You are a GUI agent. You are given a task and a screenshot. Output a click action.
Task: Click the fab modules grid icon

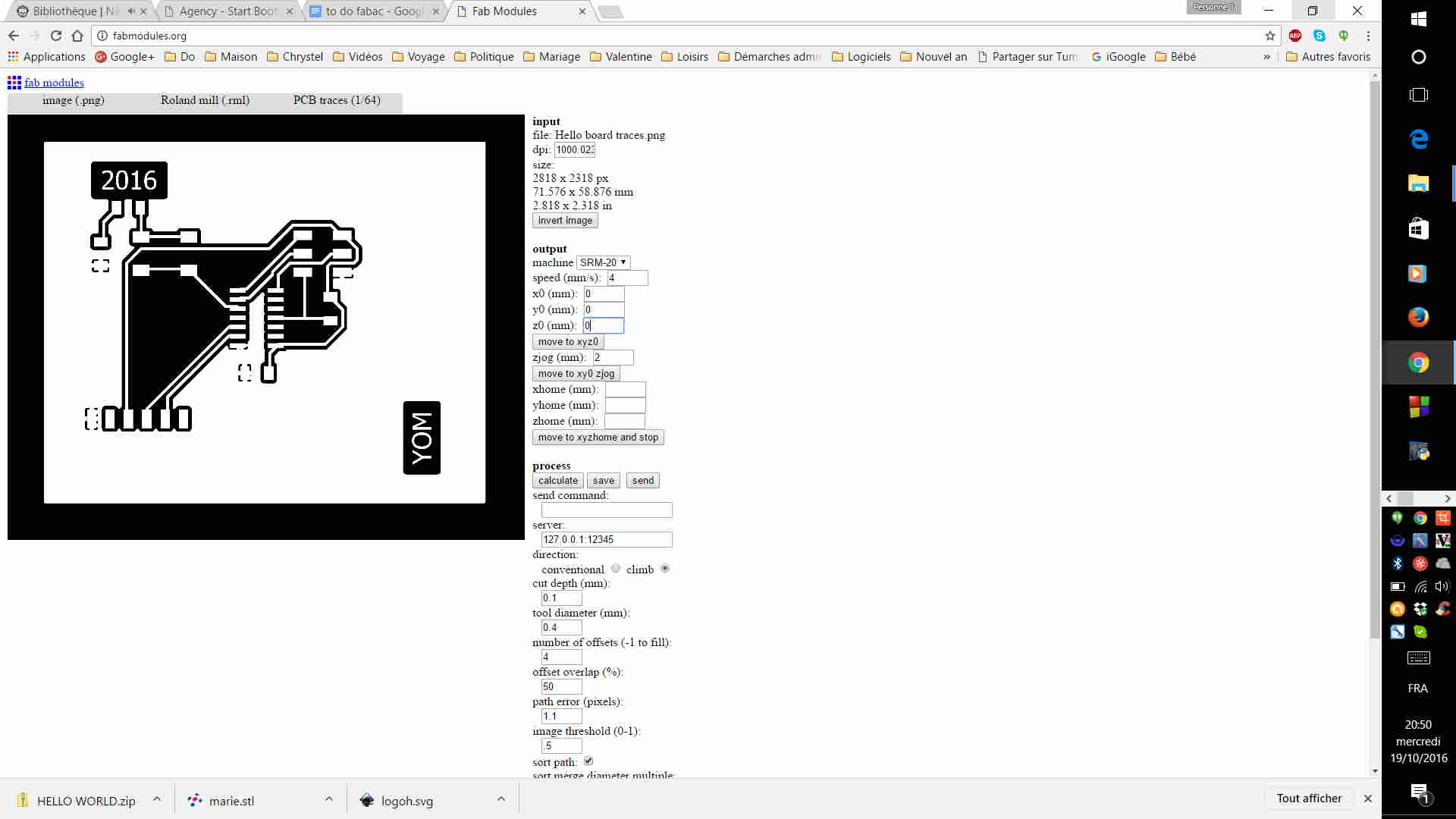pyautogui.click(x=14, y=83)
